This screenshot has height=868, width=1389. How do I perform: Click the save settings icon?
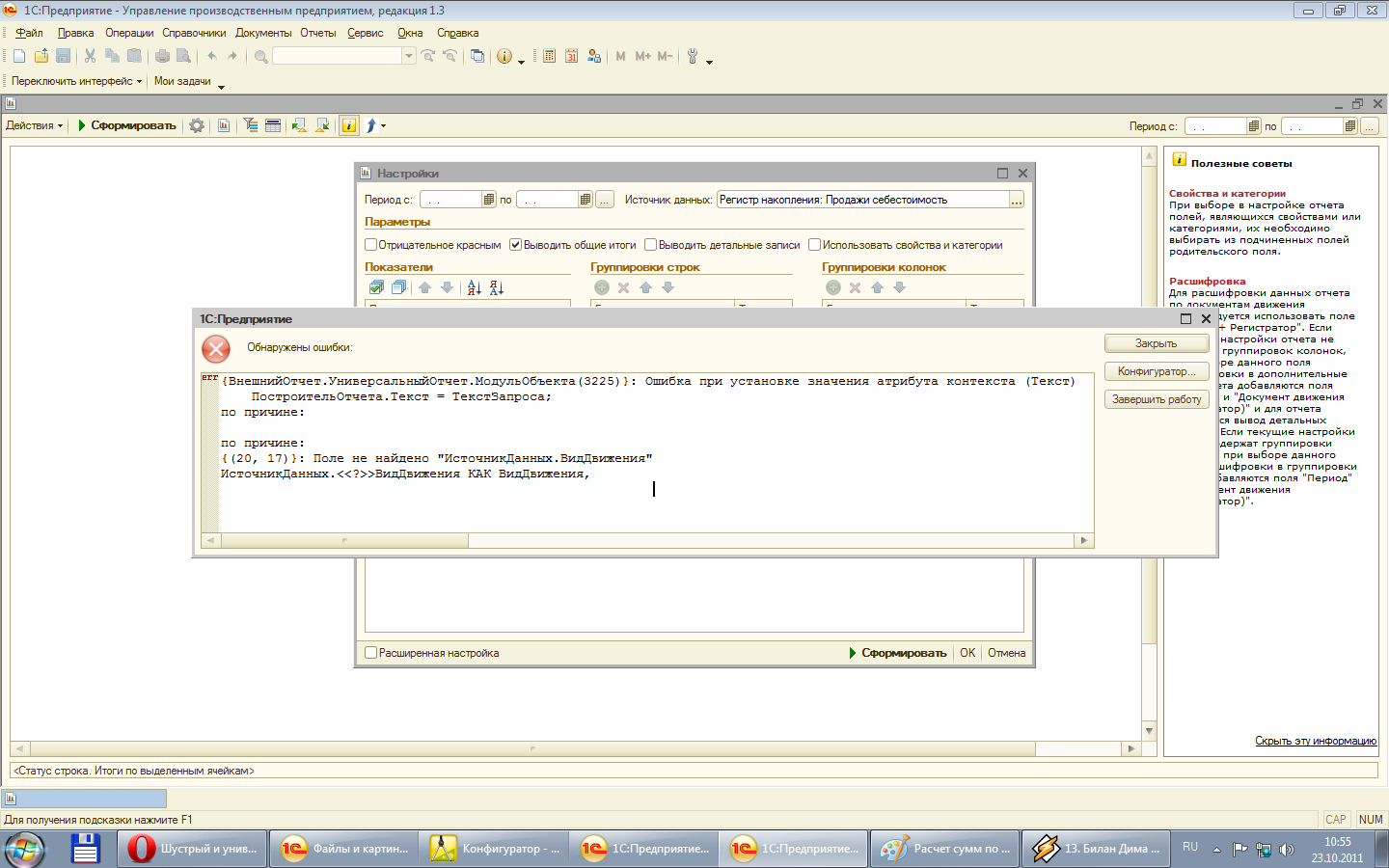[322, 125]
